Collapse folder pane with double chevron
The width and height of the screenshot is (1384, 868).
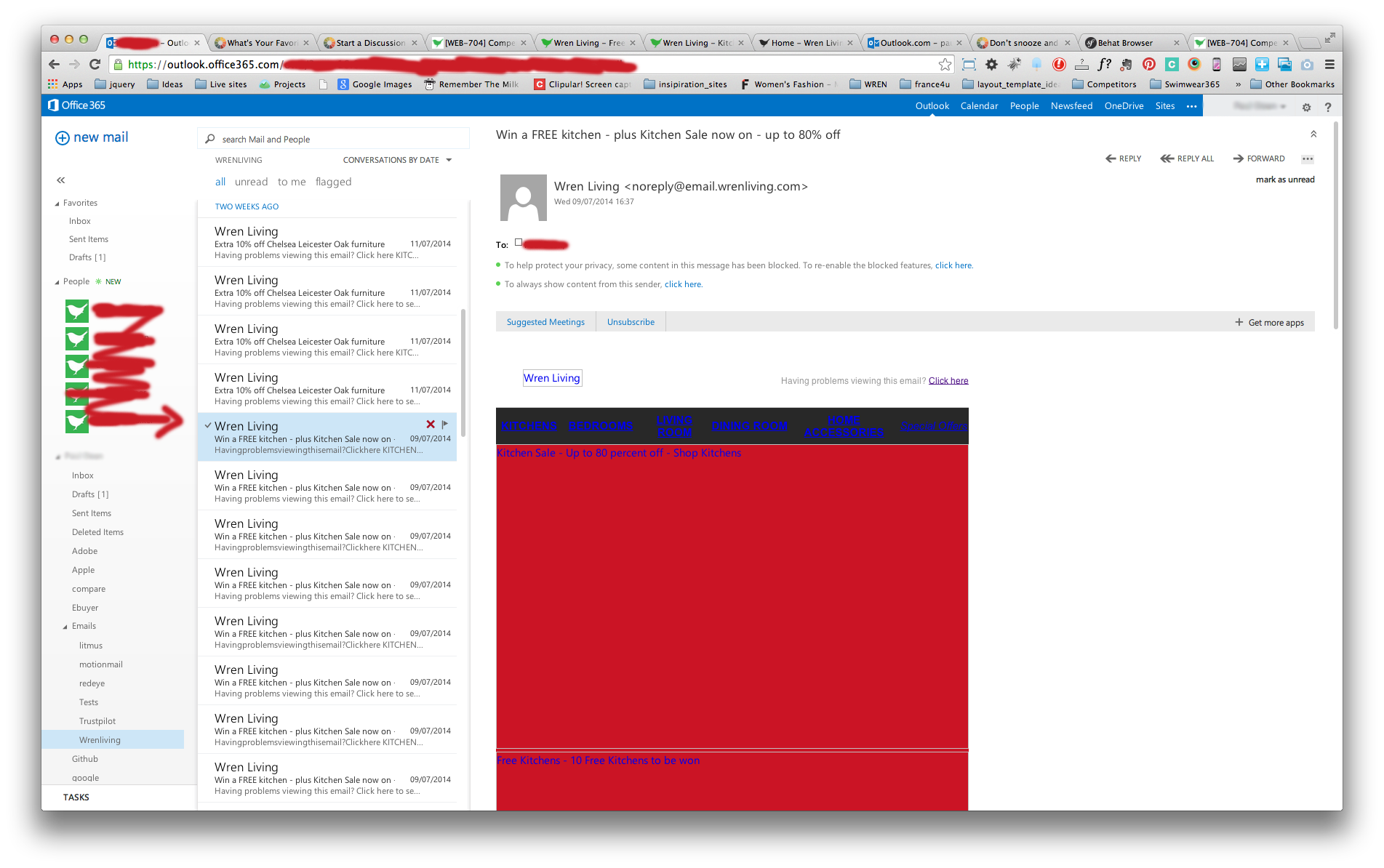click(x=61, y=180)
